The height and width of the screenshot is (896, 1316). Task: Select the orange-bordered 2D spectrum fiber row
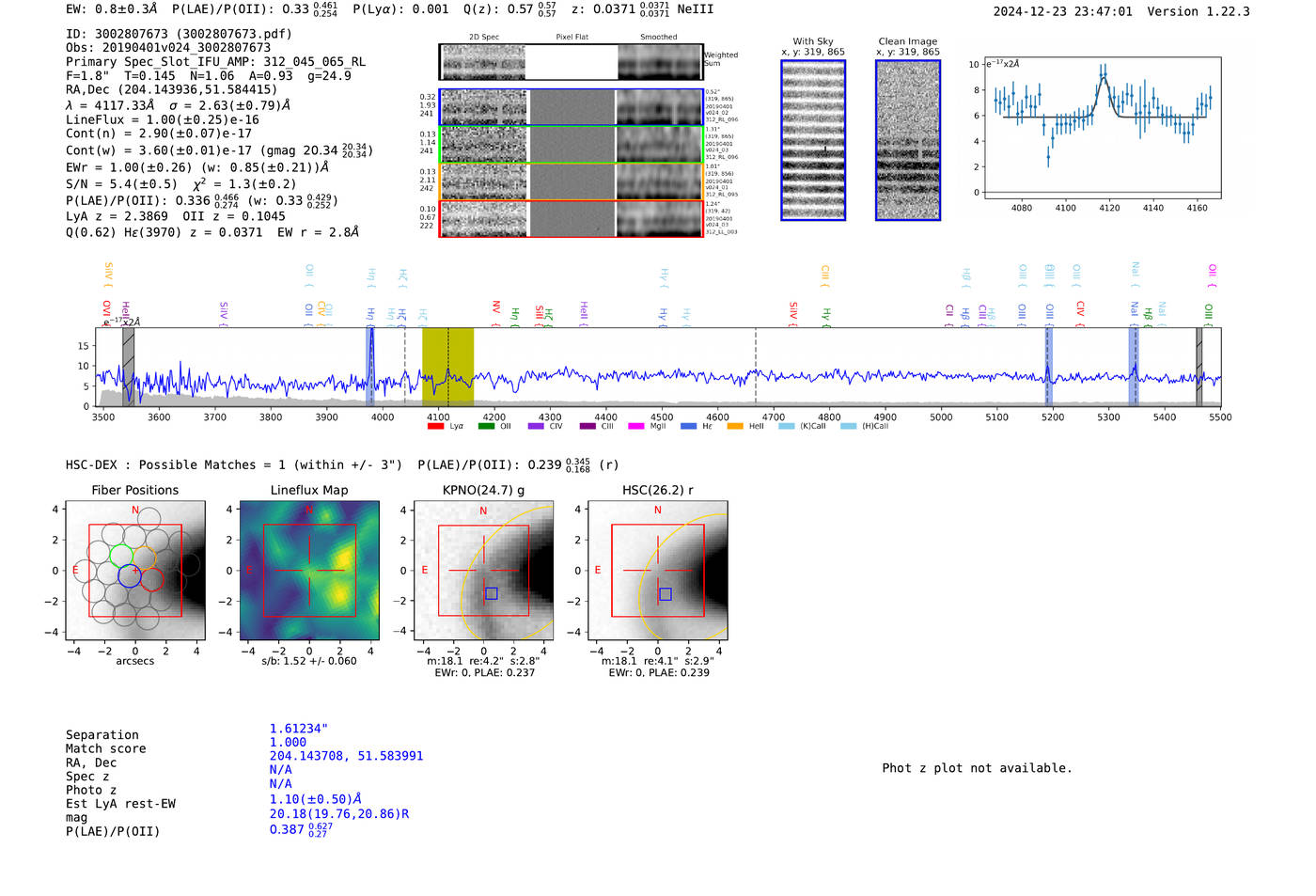click(x=571, y=181)
